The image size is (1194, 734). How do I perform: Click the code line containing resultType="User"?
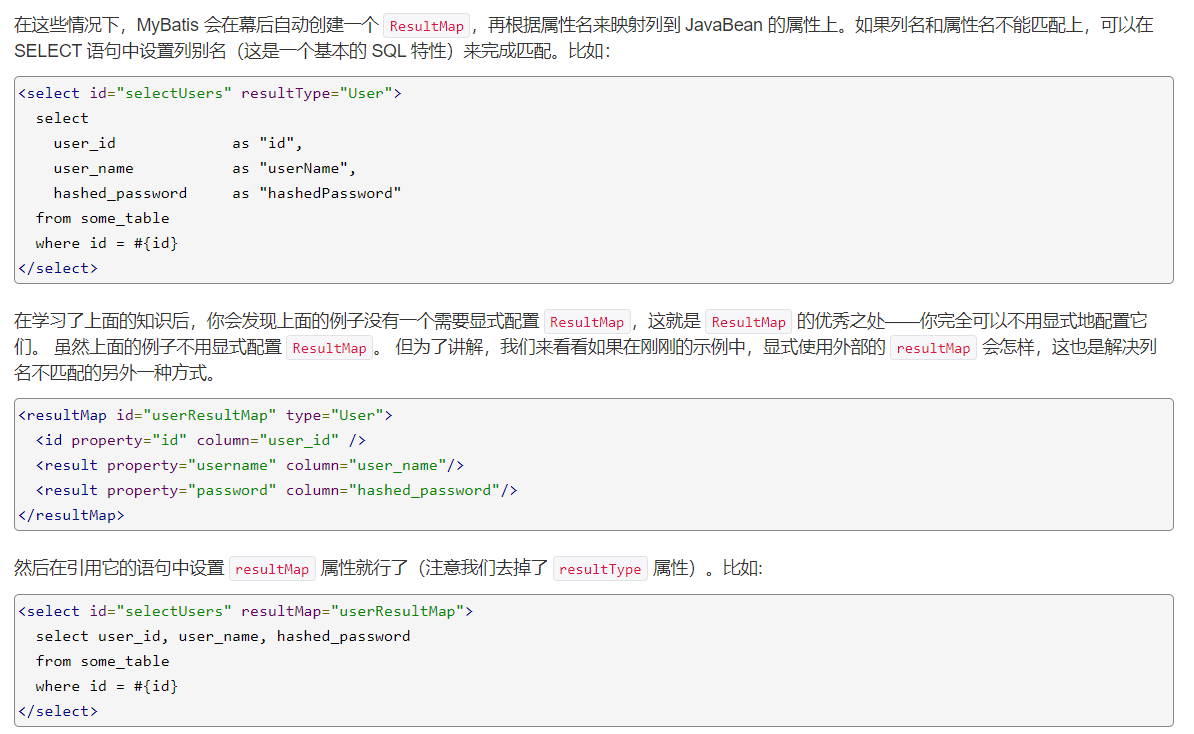[x=210, y=93]
